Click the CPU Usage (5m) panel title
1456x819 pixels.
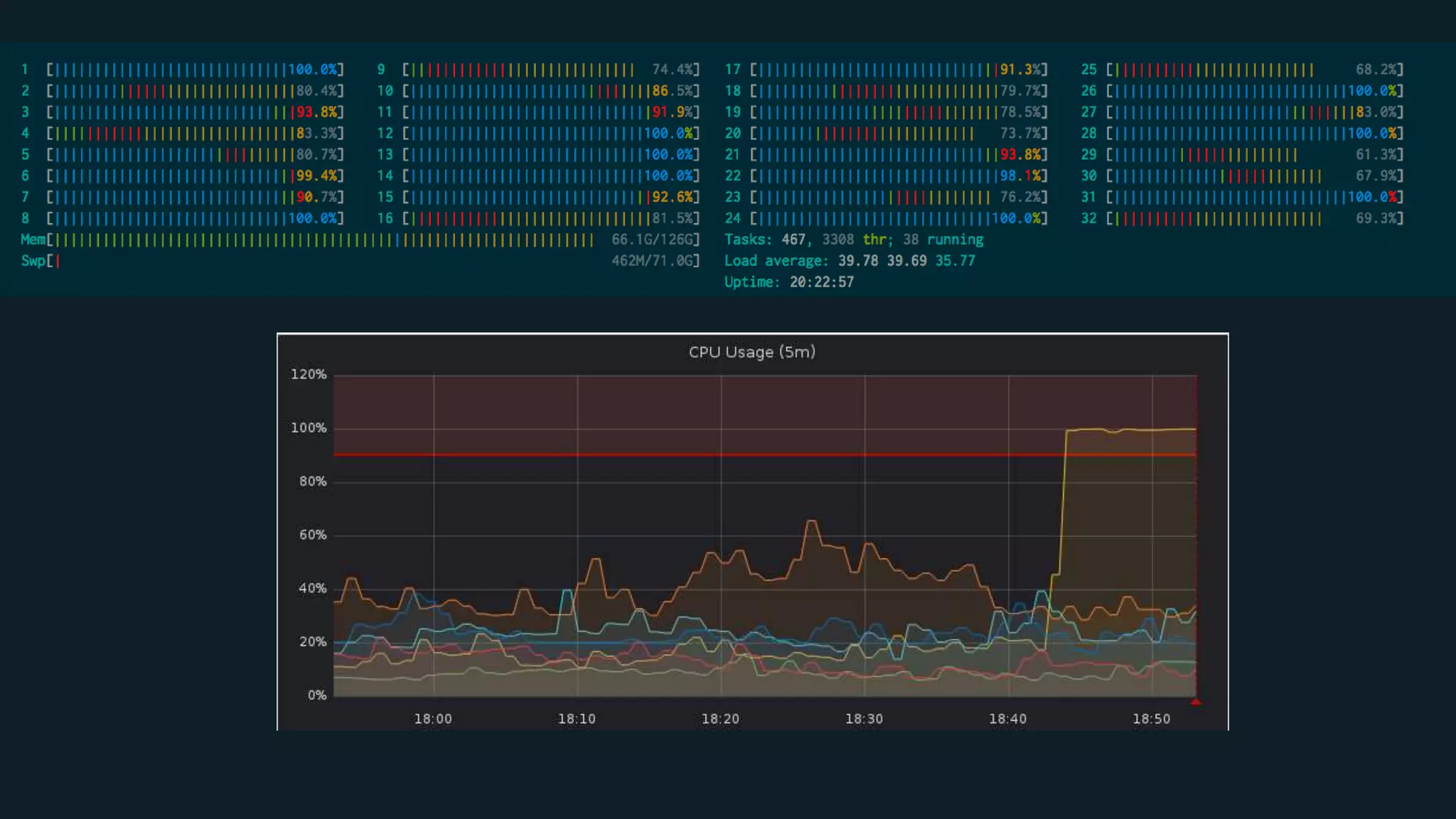point(751,352)
